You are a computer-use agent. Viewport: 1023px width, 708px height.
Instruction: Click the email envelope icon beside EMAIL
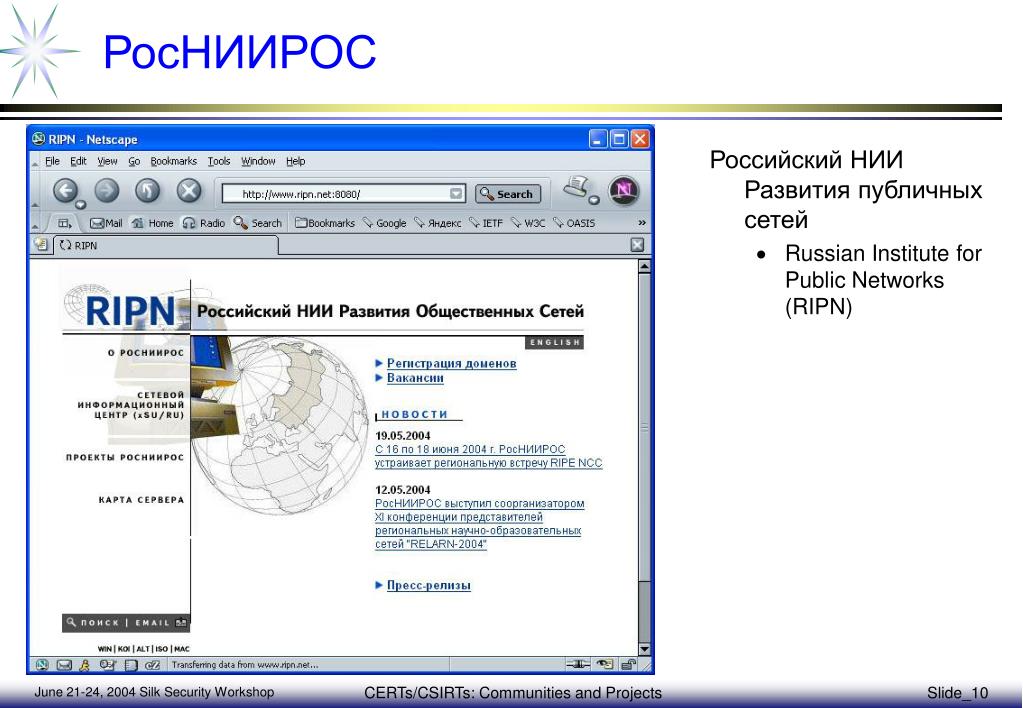pos(181,623)
